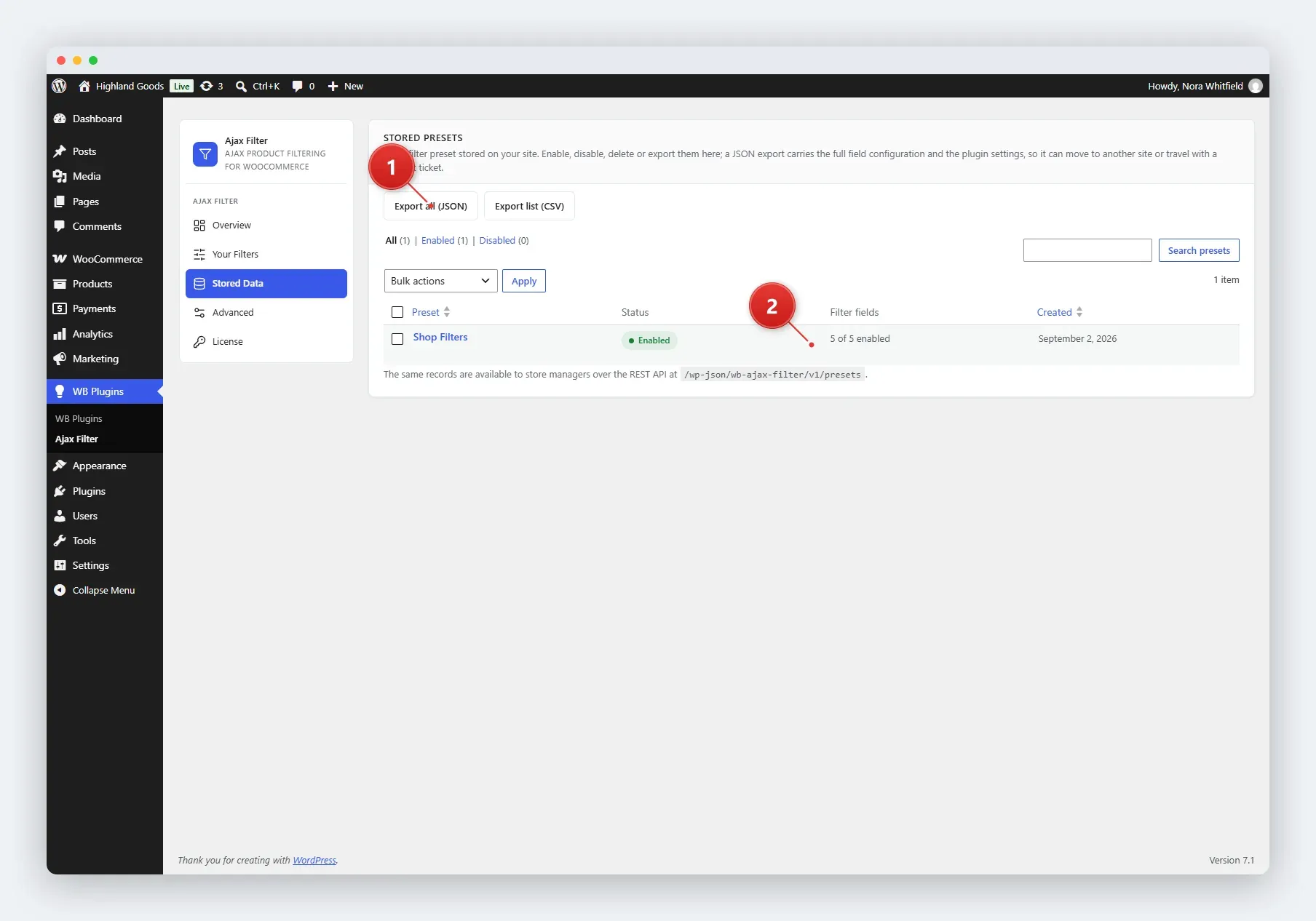The height and width of the screenshot is (921, 1316).
Task: Click the Appearance brush icon
Action: (60, 466)
